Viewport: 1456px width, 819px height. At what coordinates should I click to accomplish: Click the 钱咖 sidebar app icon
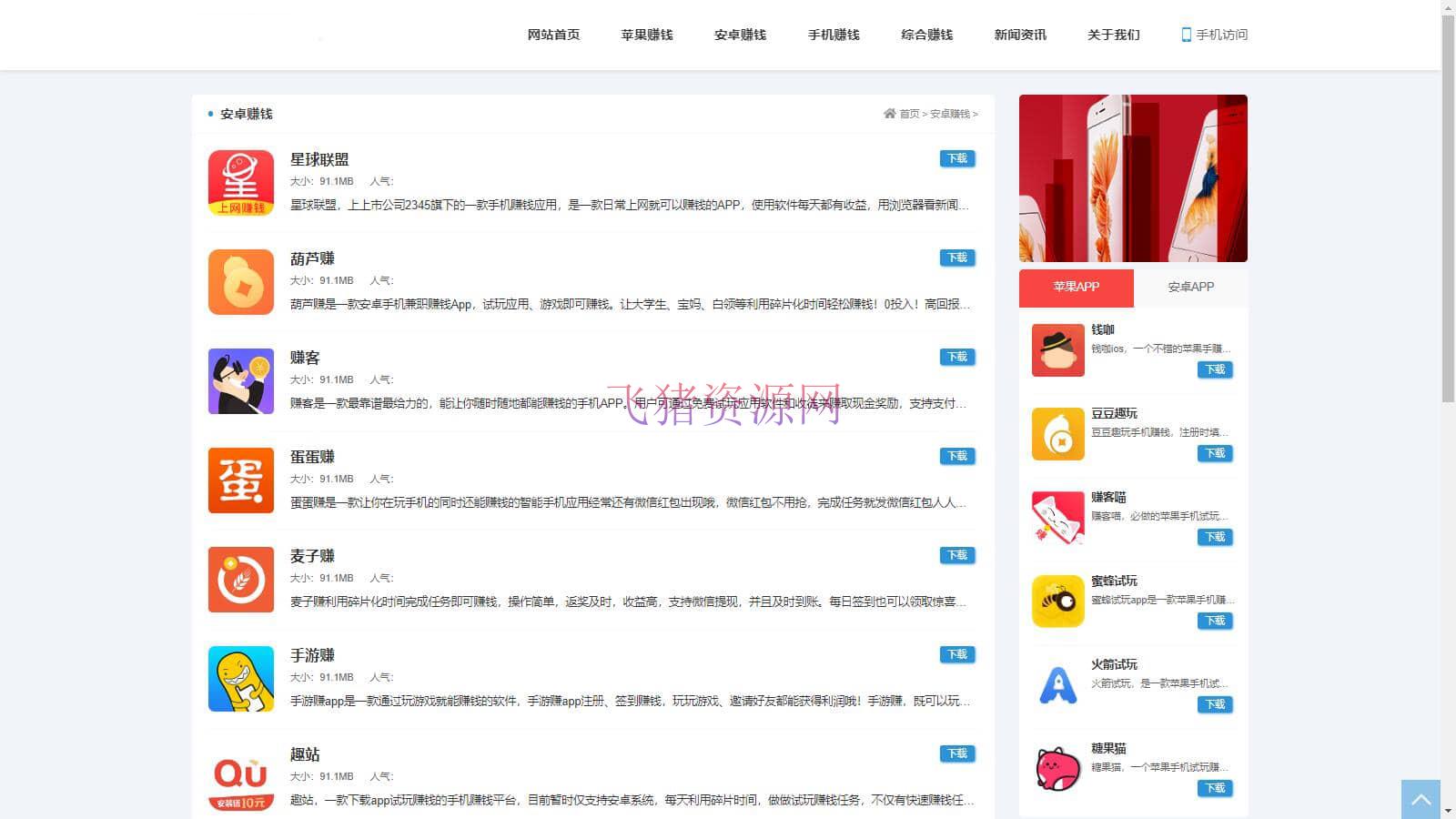[1057, 350]
